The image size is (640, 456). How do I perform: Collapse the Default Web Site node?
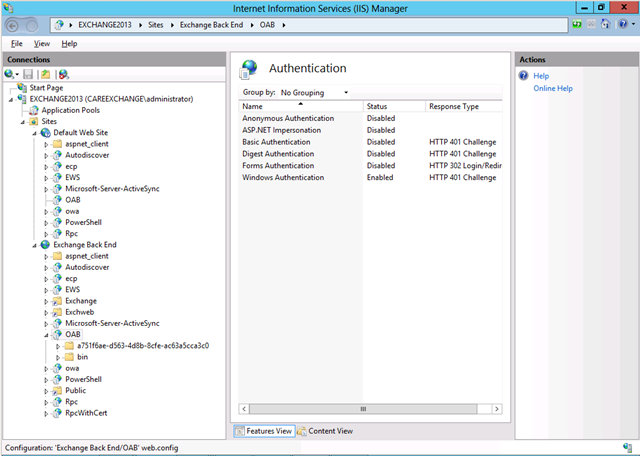(x=35, y=133)
